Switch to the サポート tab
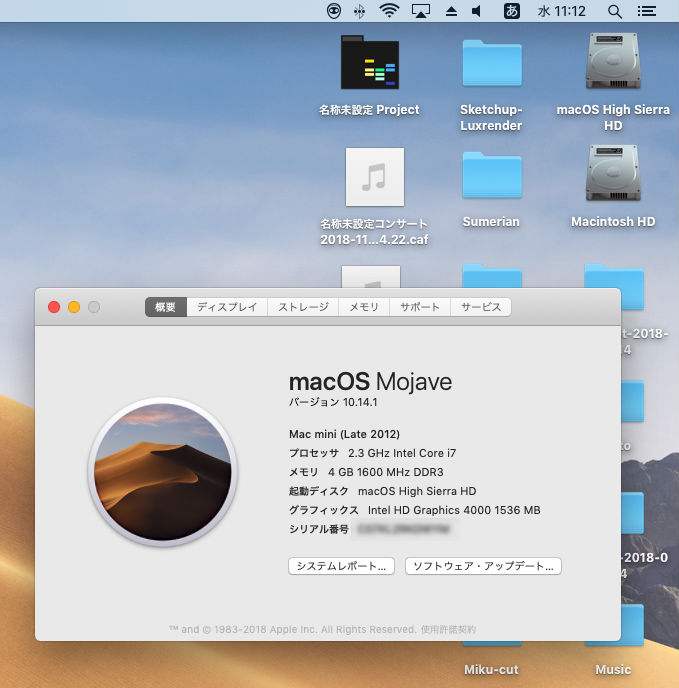This screenshot has width=679, height=688. pos(420,307)
